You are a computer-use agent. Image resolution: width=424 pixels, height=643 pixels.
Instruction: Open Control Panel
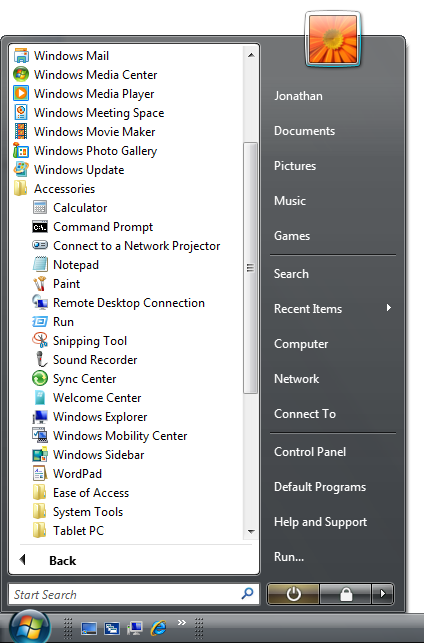(x=310, y=451)
